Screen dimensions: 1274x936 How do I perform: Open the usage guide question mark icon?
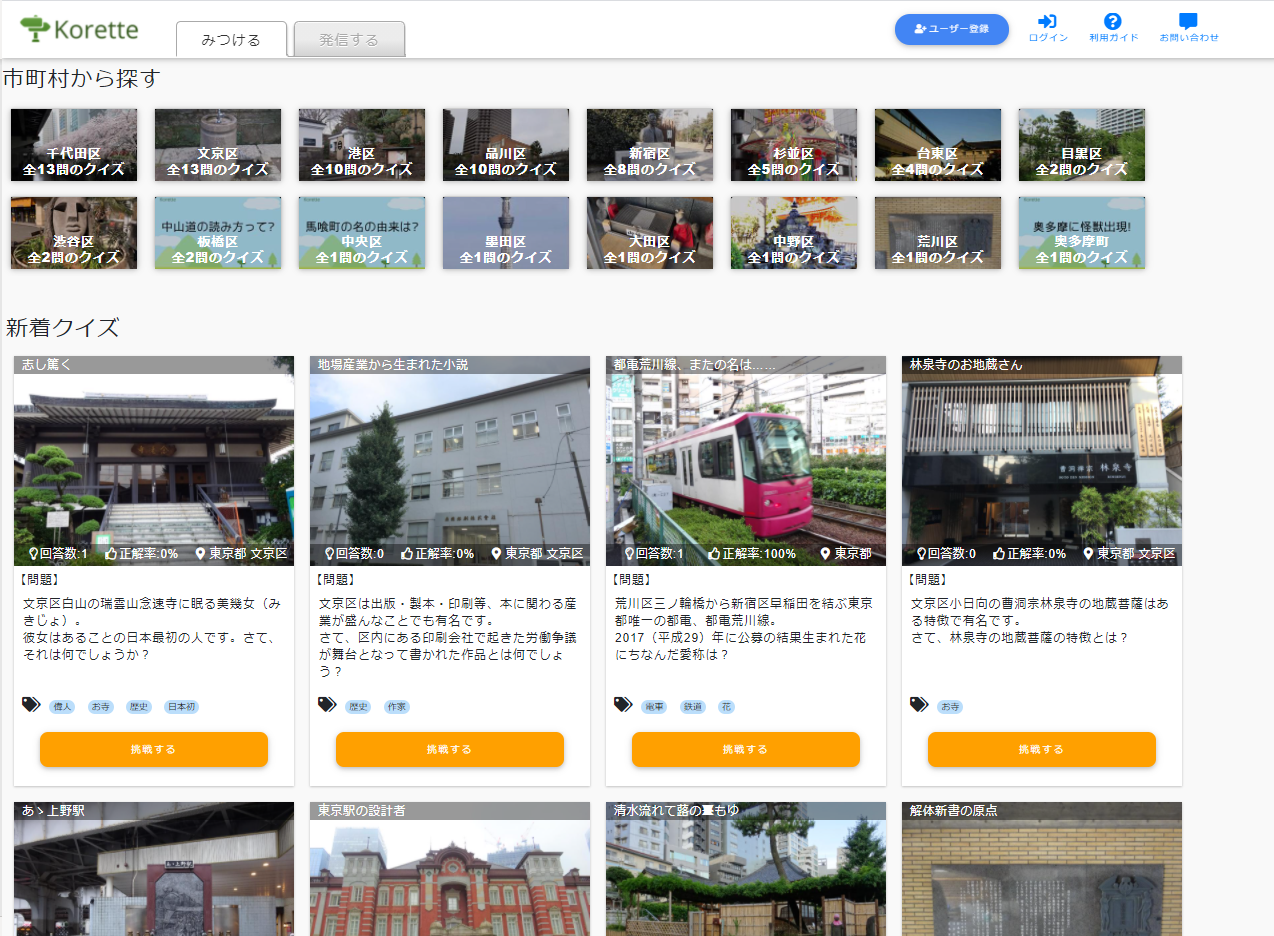pyautogui.click(x=1112, y=21)
